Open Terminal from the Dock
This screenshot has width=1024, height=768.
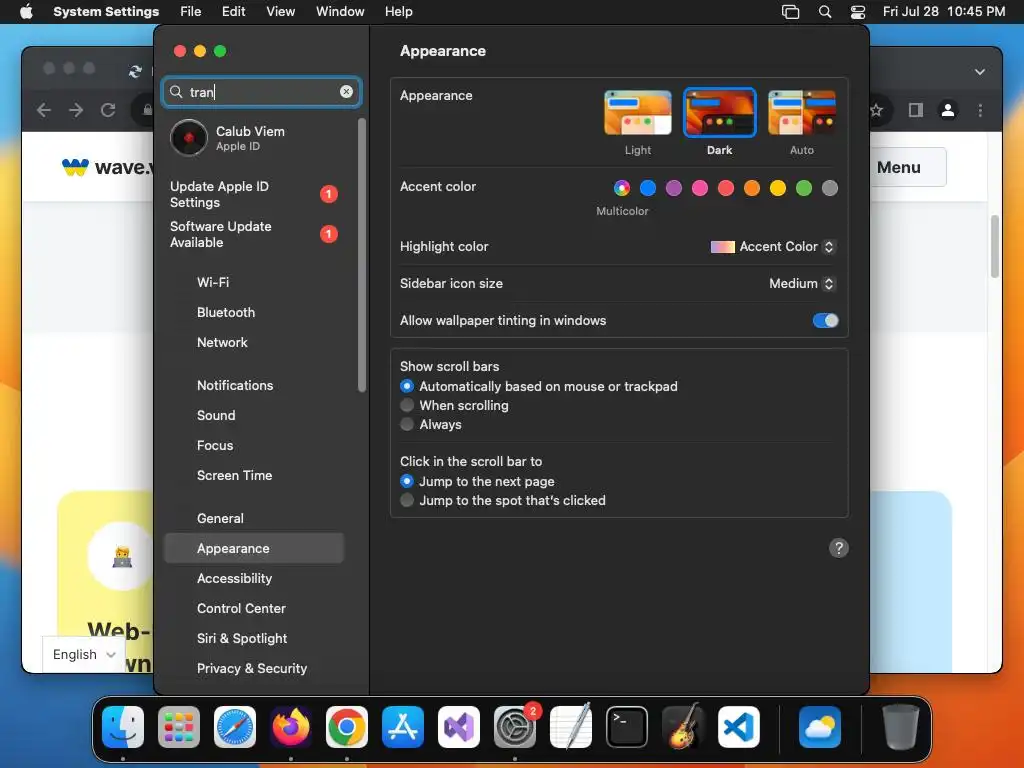[627, 727]
